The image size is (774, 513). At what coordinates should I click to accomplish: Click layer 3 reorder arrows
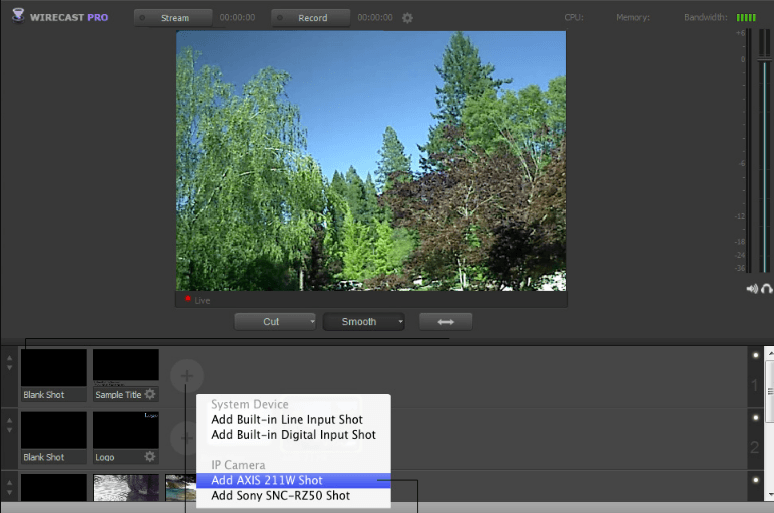[9, 487]
